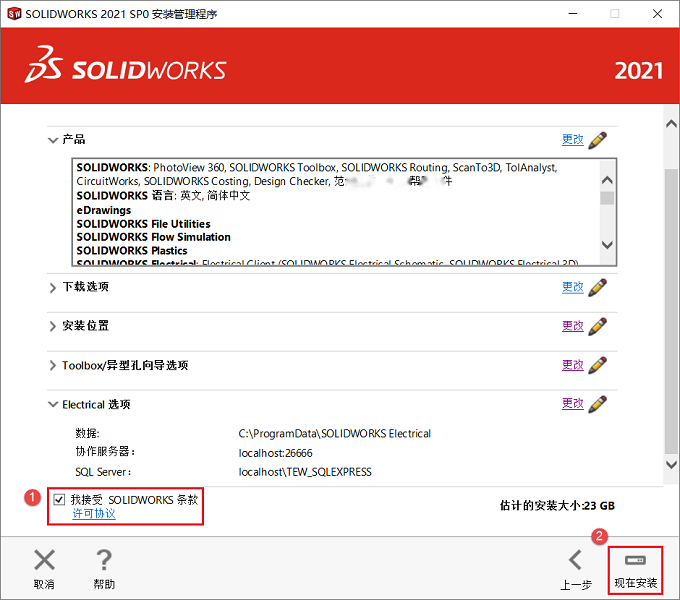Click the pencil icon for Toolbox/异型孔向导选项

[x=598, y=365]
